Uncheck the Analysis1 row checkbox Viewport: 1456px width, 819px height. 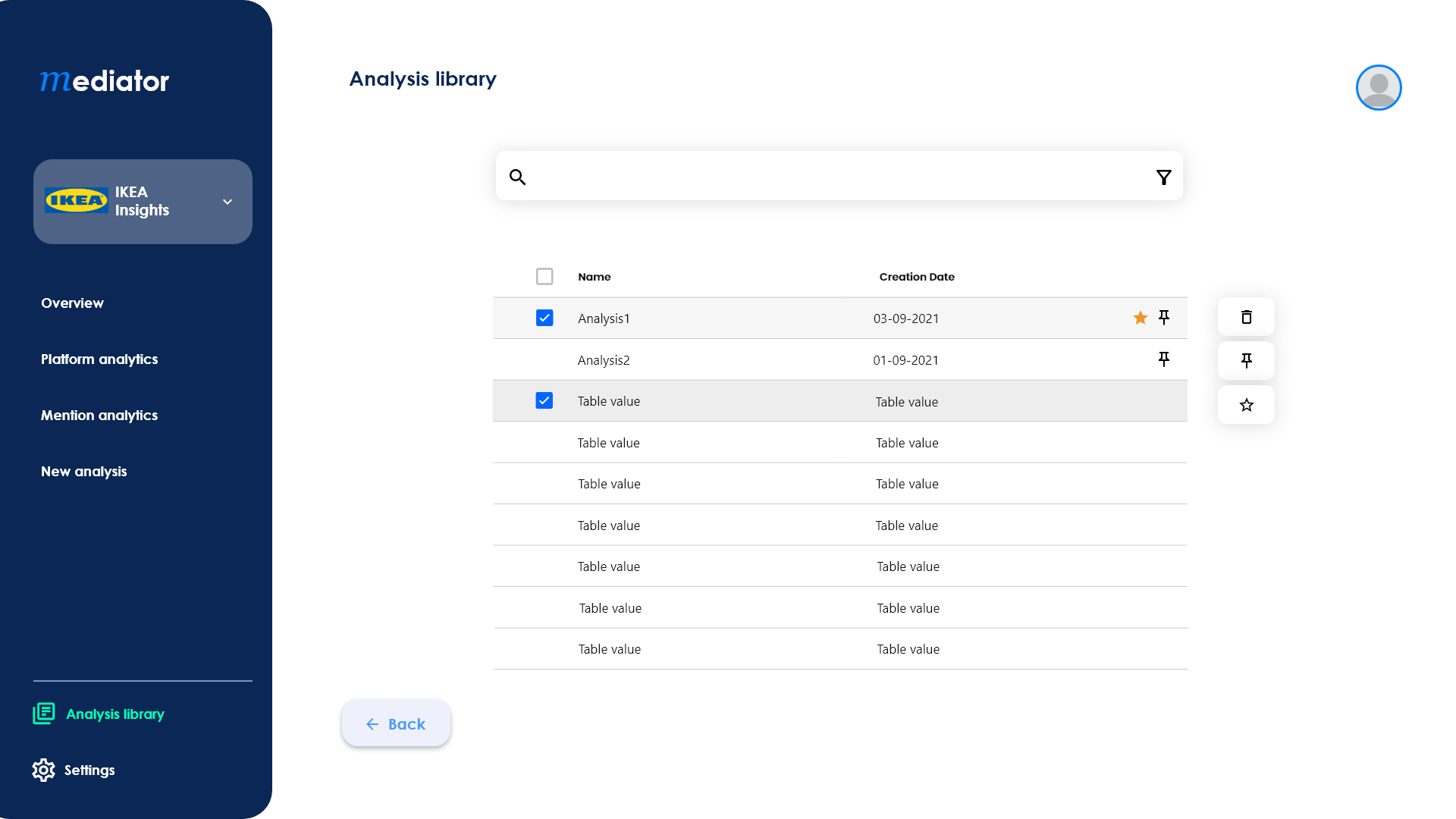click(x=544, y=318)
